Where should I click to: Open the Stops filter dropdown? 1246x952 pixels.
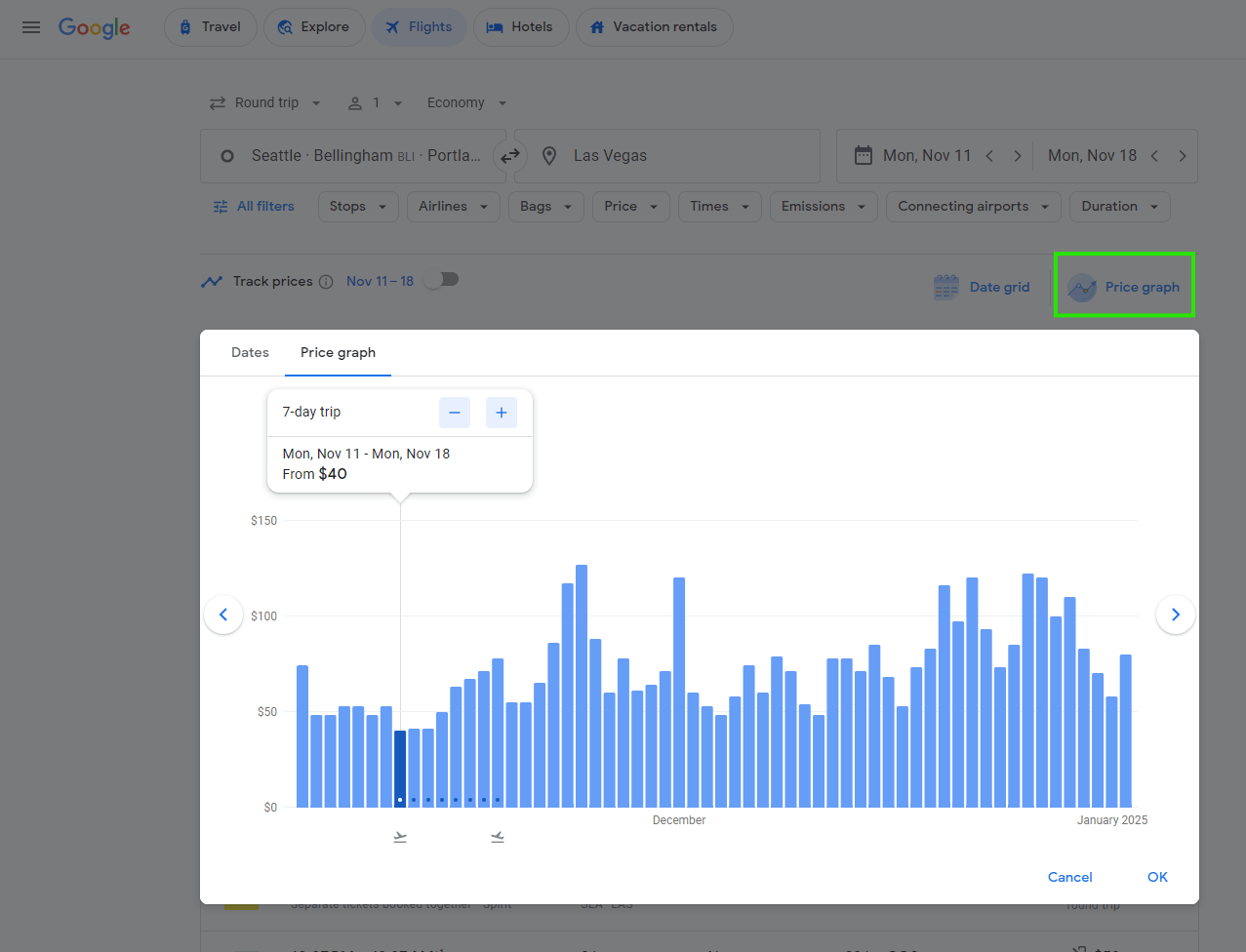357,206
